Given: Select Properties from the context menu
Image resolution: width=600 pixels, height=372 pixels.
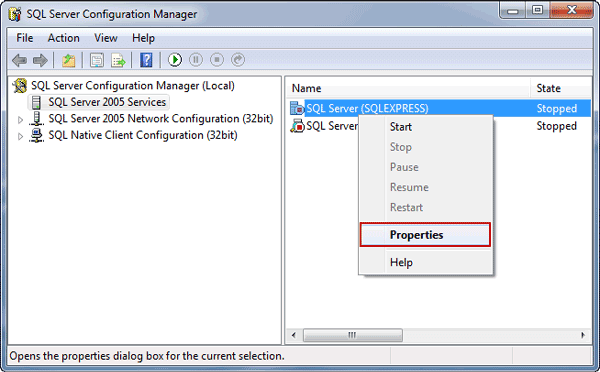Looking at the screenshot, I should tap(425, 235).
